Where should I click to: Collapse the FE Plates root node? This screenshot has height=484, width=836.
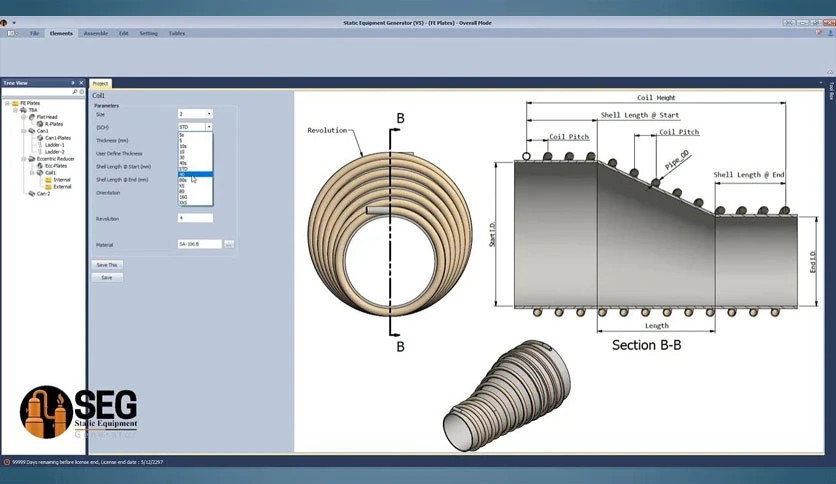[7, 103]
